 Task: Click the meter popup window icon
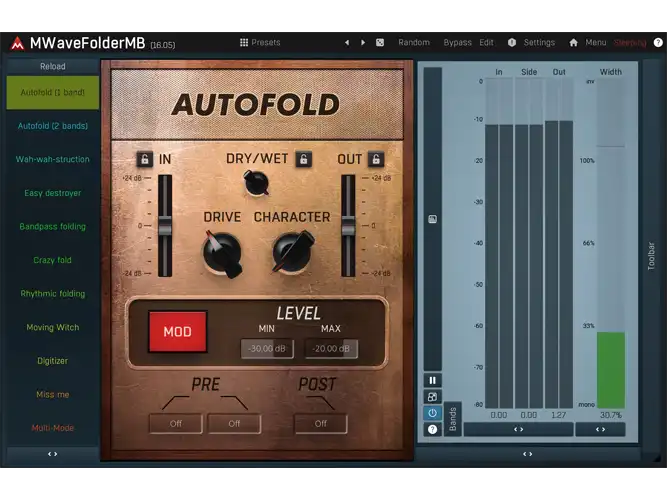coord(433,397)
